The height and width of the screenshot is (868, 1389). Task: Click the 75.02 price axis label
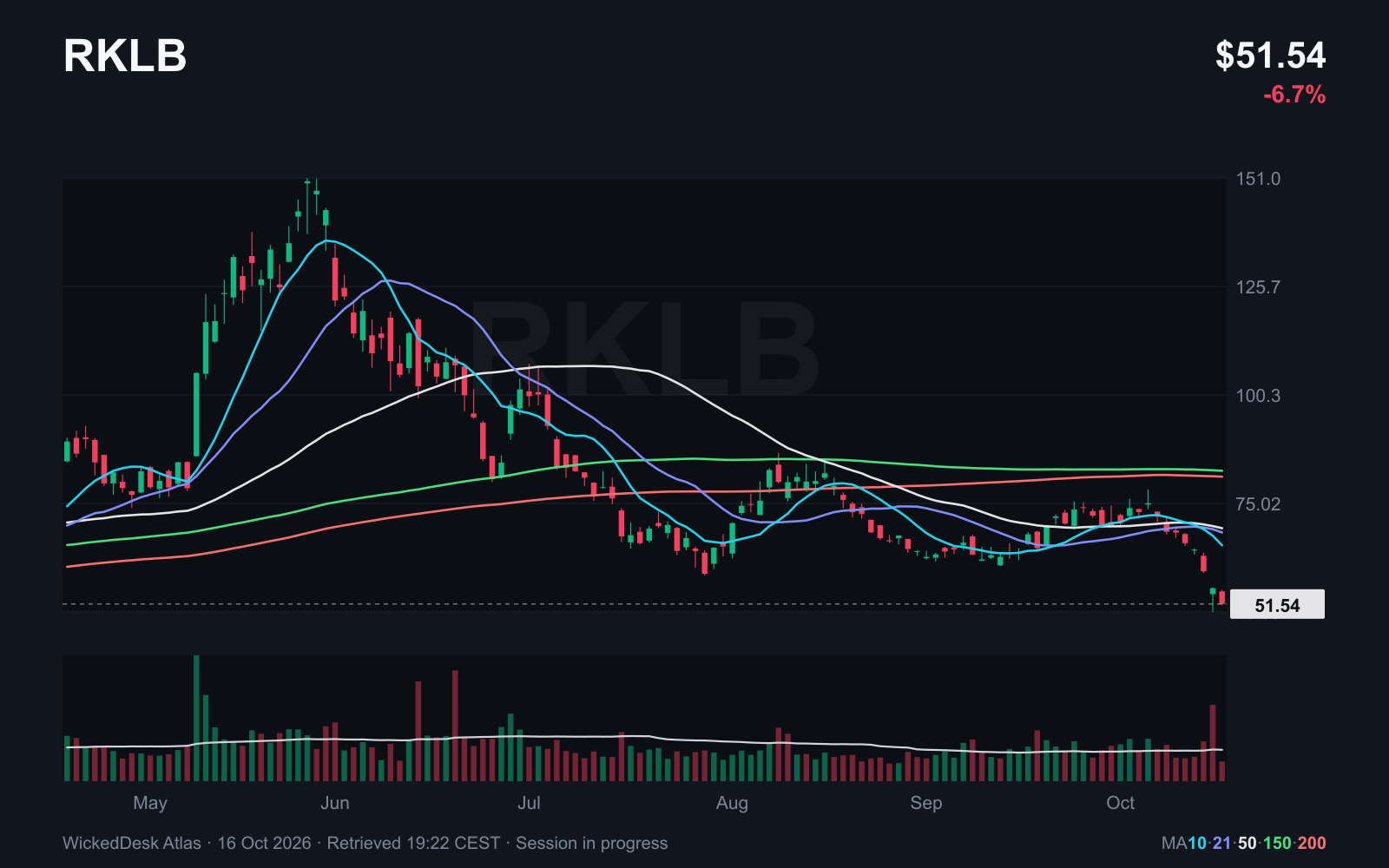(1258, 504)
